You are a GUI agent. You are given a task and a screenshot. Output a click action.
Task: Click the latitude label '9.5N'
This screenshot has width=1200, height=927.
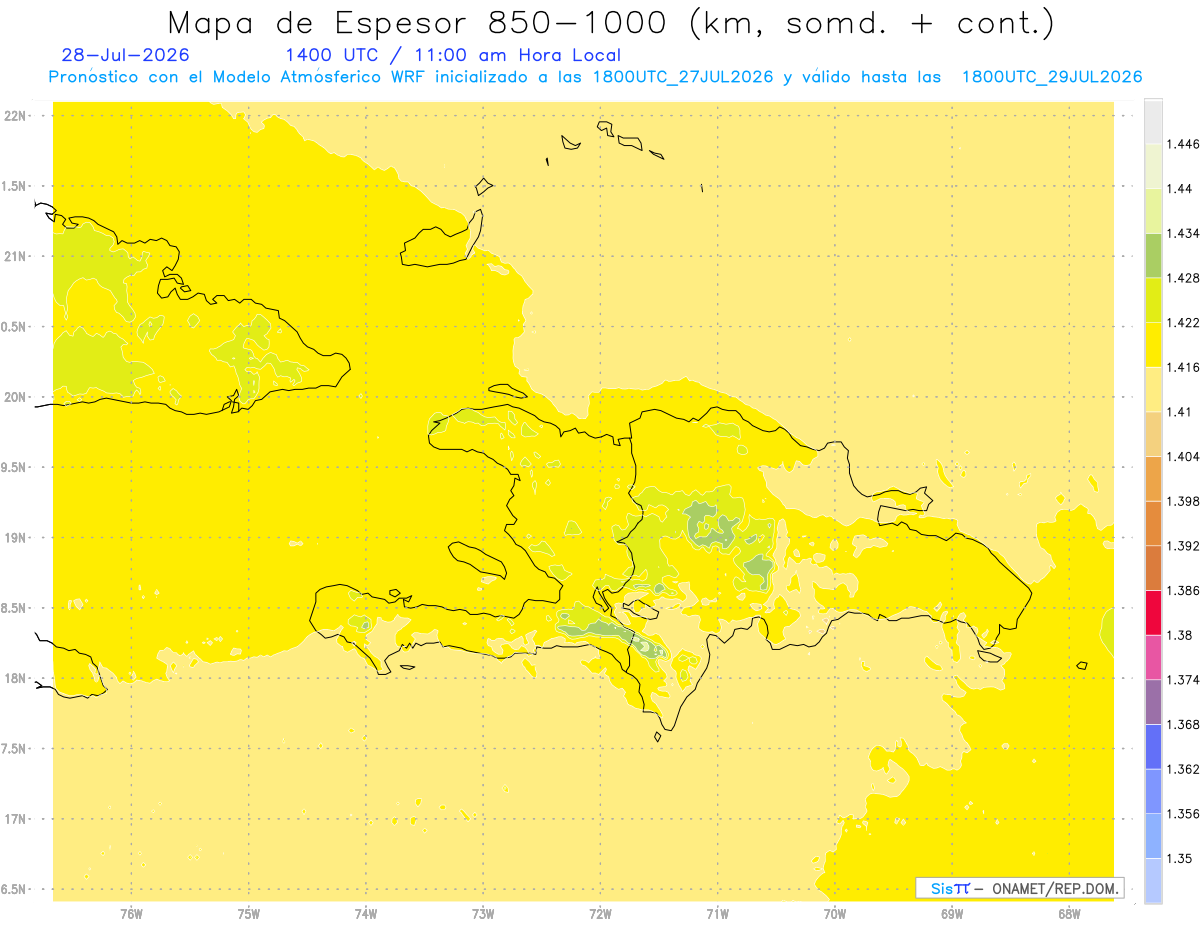tap(15, 467)
